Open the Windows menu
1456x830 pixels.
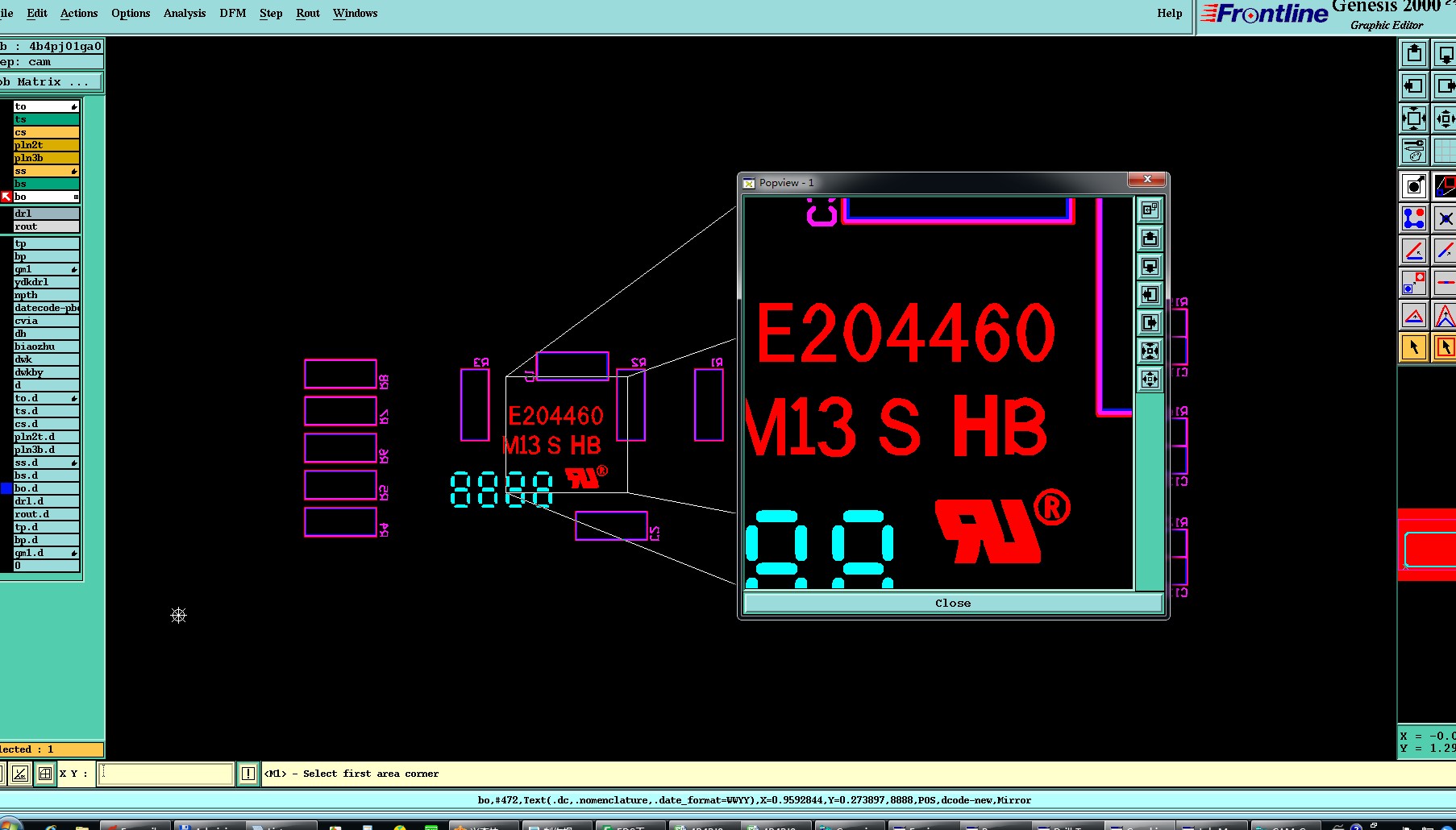[x=356, y=13]
